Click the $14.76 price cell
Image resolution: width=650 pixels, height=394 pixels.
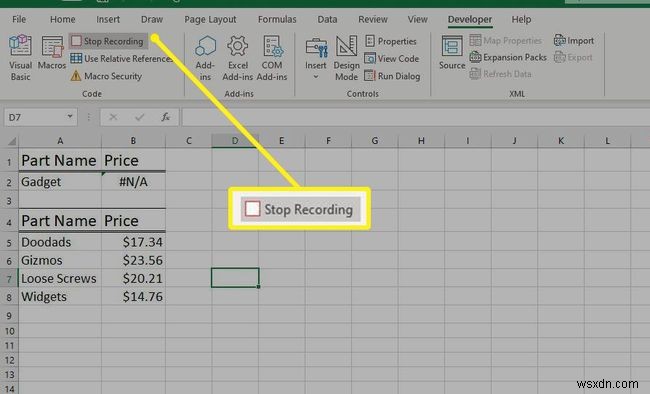click(x=133, y=297)
